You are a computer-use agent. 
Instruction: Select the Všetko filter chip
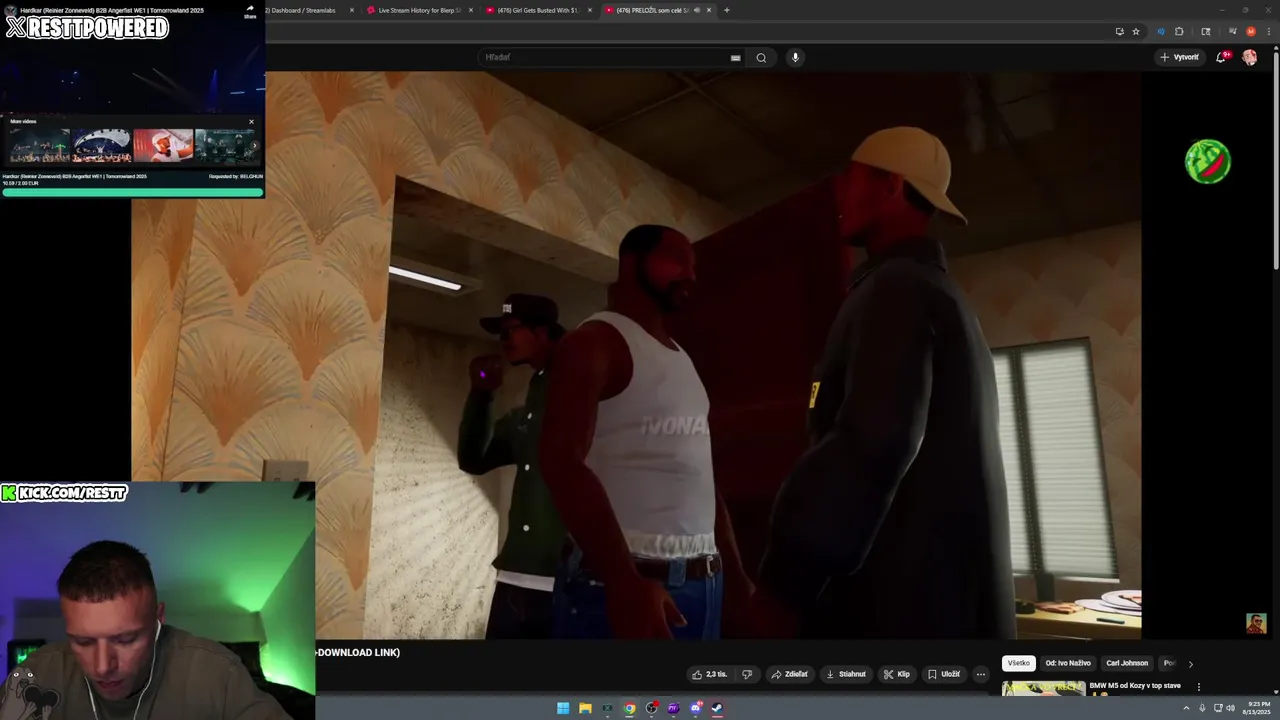(x=1018, y=663)
